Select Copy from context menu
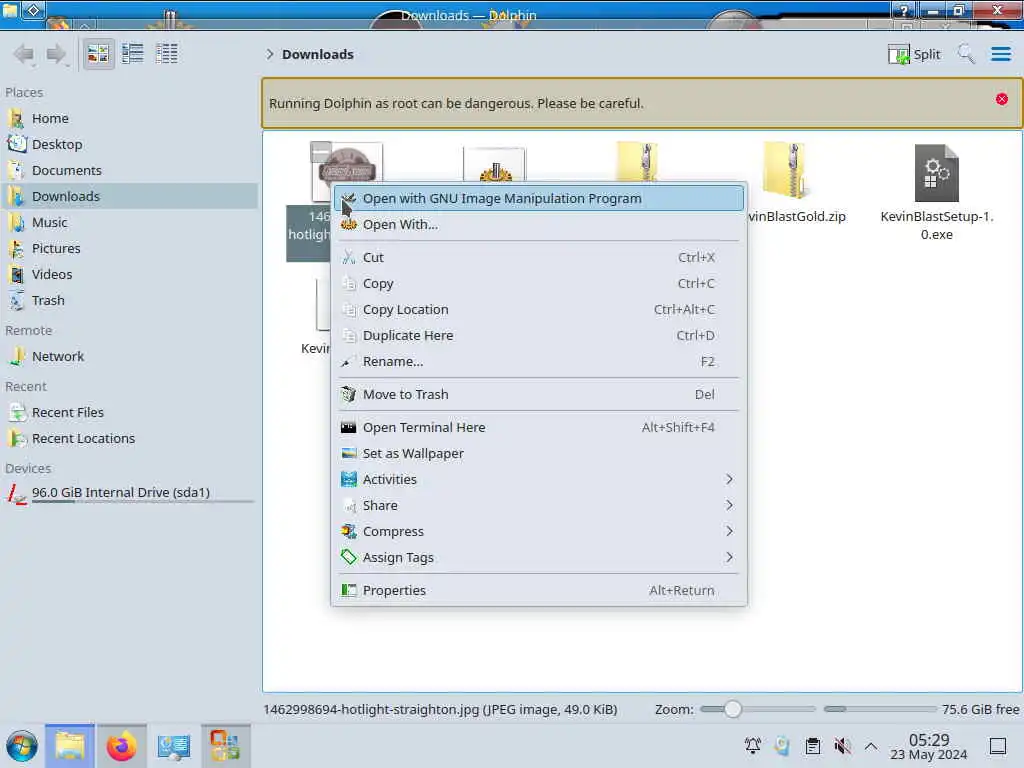The width and height of the screenshot is (1024, 768). point(539,283)
